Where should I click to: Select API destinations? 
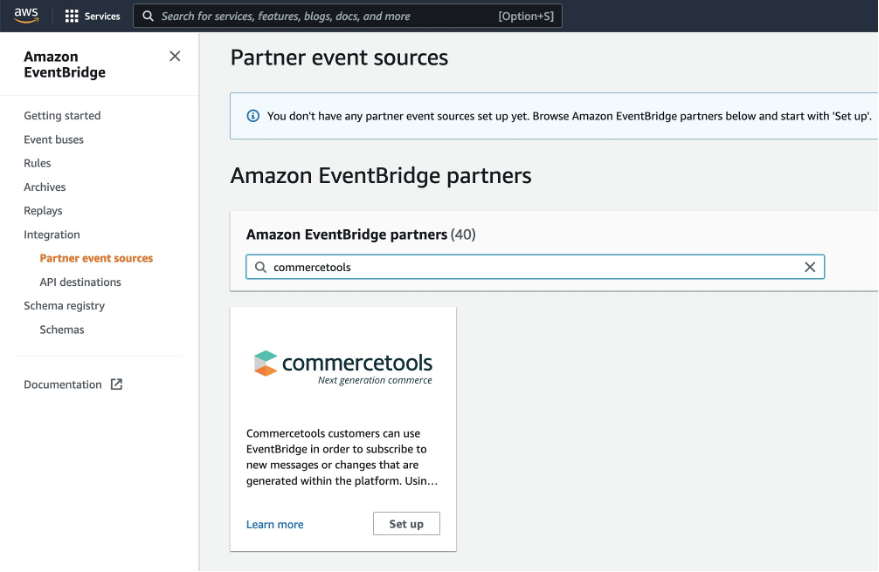tap(80, 282)
